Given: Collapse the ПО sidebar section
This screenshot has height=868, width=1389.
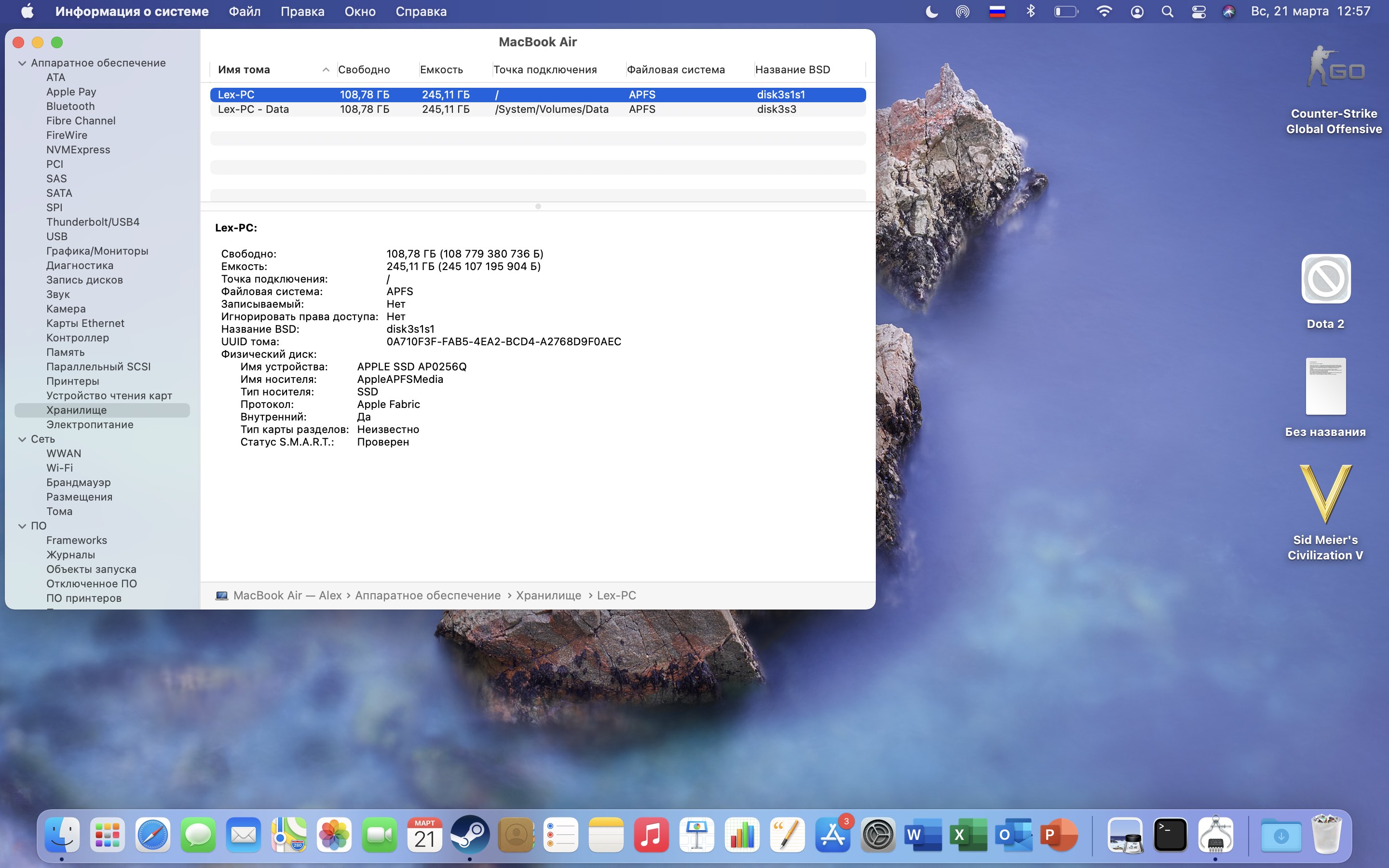Looking at the screenshot, I should (x=22, y=526).
